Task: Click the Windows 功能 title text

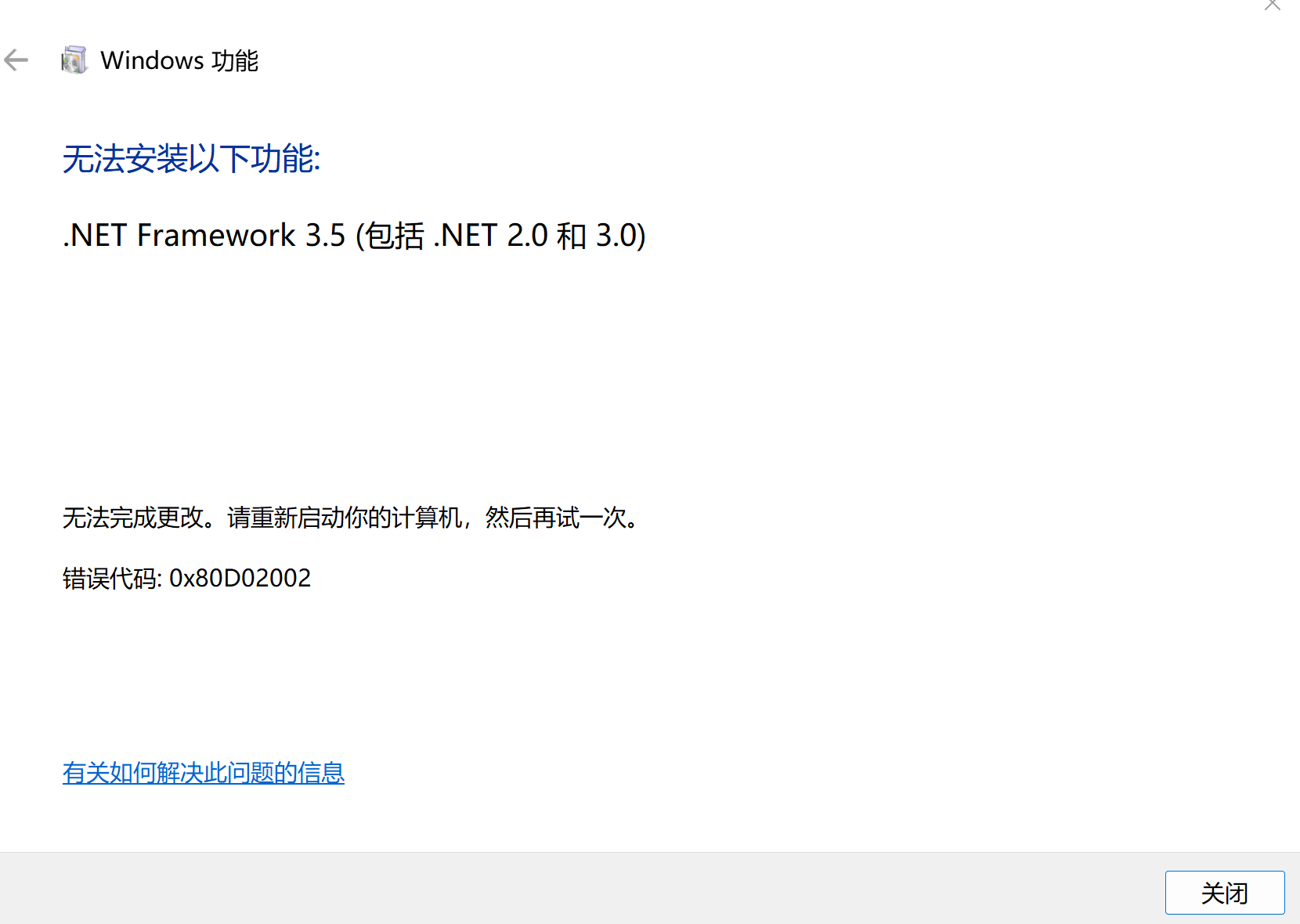Action: [179, 60]
